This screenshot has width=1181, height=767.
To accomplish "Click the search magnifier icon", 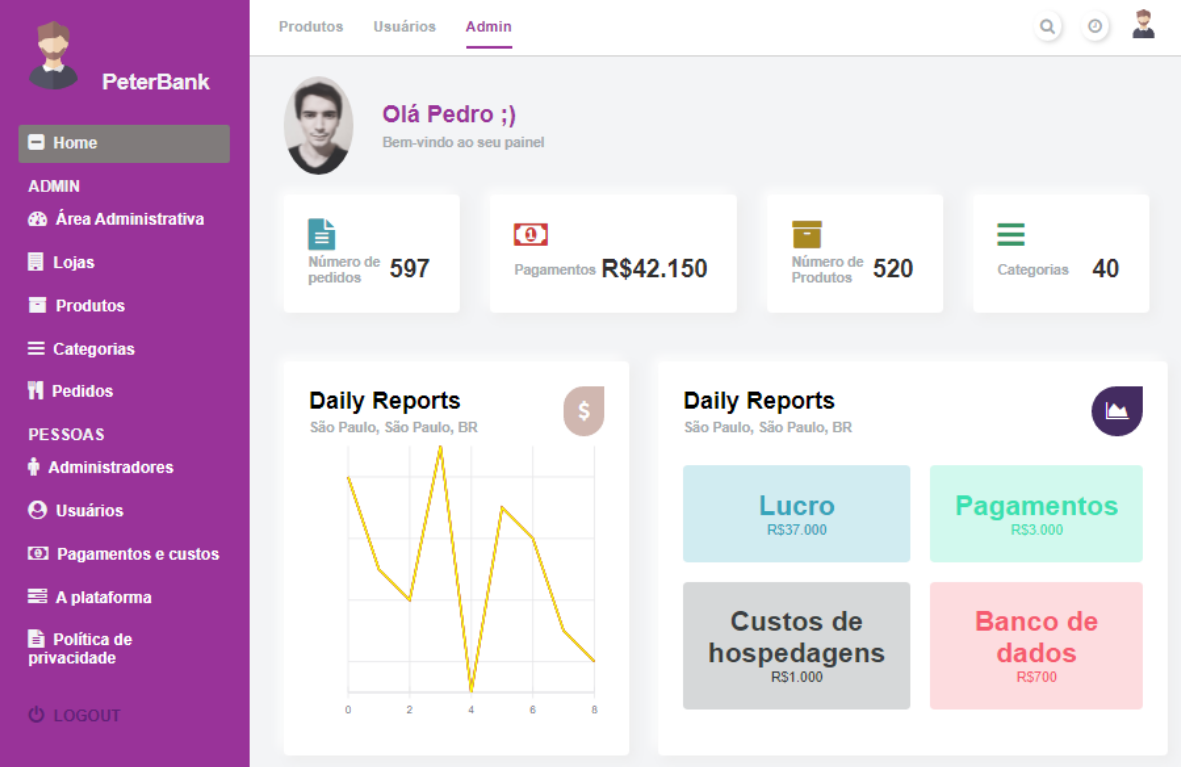I will coord(1047,27).
